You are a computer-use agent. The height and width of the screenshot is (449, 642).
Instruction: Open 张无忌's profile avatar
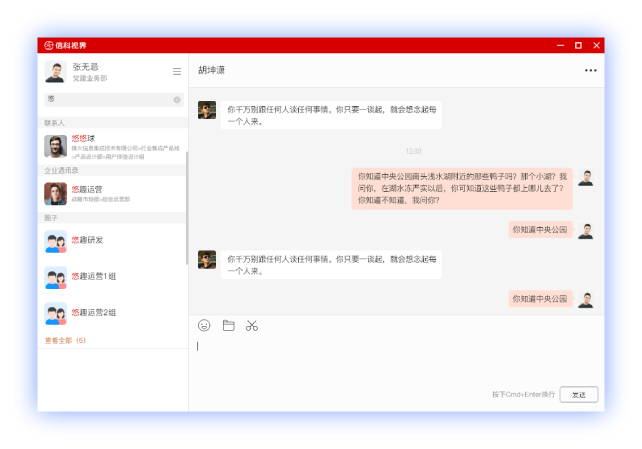click(55, 71)
